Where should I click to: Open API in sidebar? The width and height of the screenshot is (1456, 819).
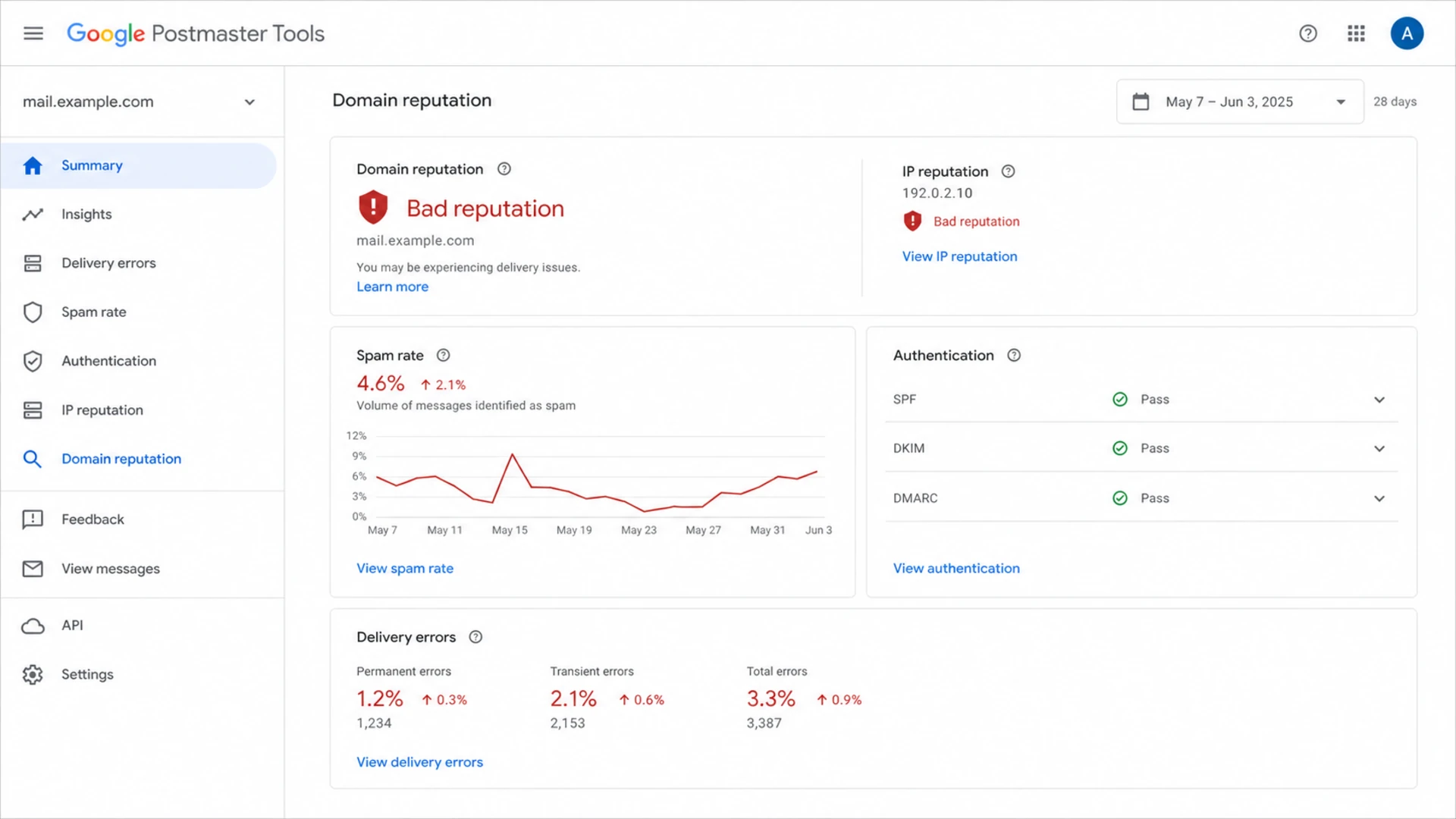click(73, 626)
